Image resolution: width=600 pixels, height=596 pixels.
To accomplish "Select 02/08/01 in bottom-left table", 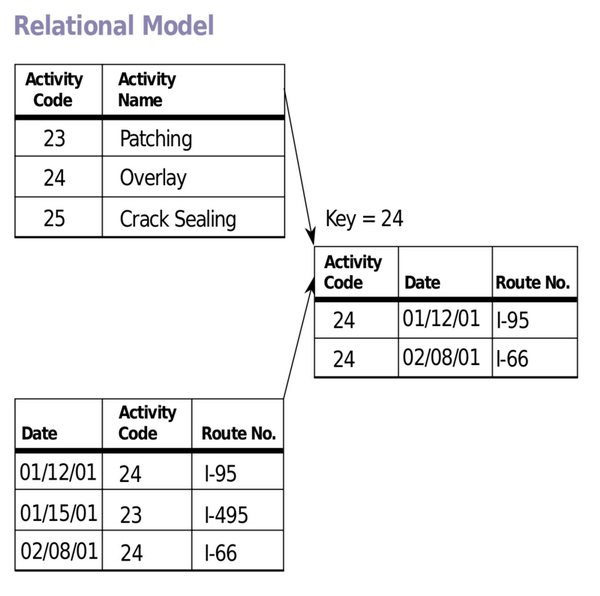I will click(x=59, y=551).
